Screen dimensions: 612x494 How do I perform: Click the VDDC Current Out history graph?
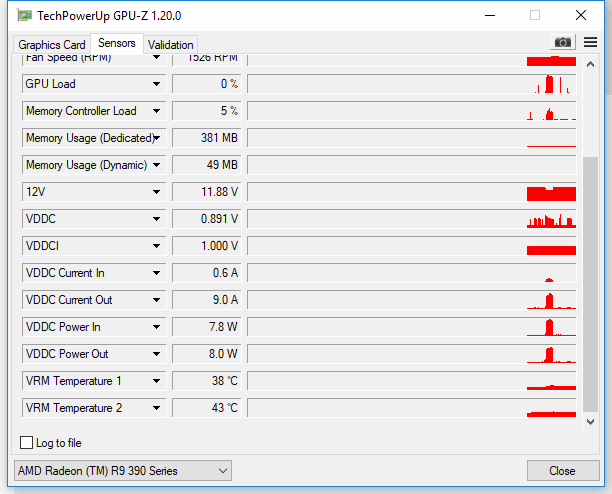coord(412,300)
